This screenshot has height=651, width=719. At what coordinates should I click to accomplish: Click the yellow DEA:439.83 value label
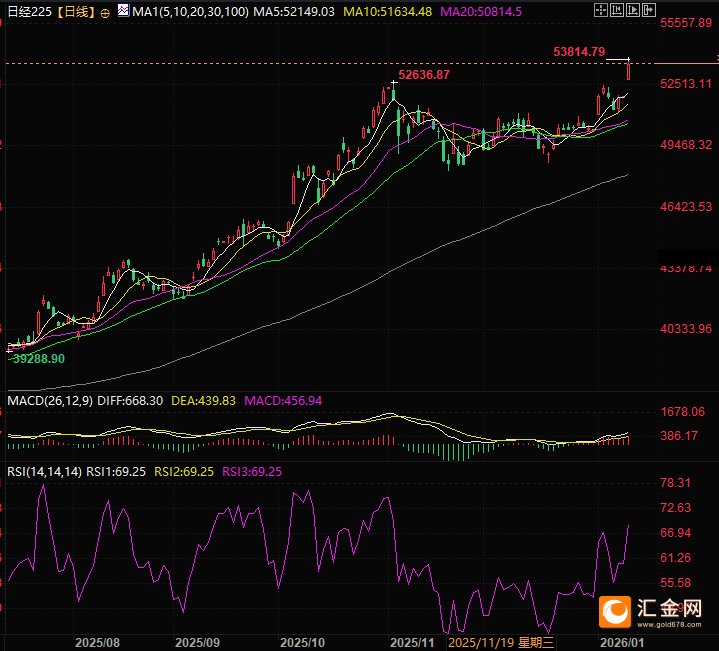click(203, 400)
